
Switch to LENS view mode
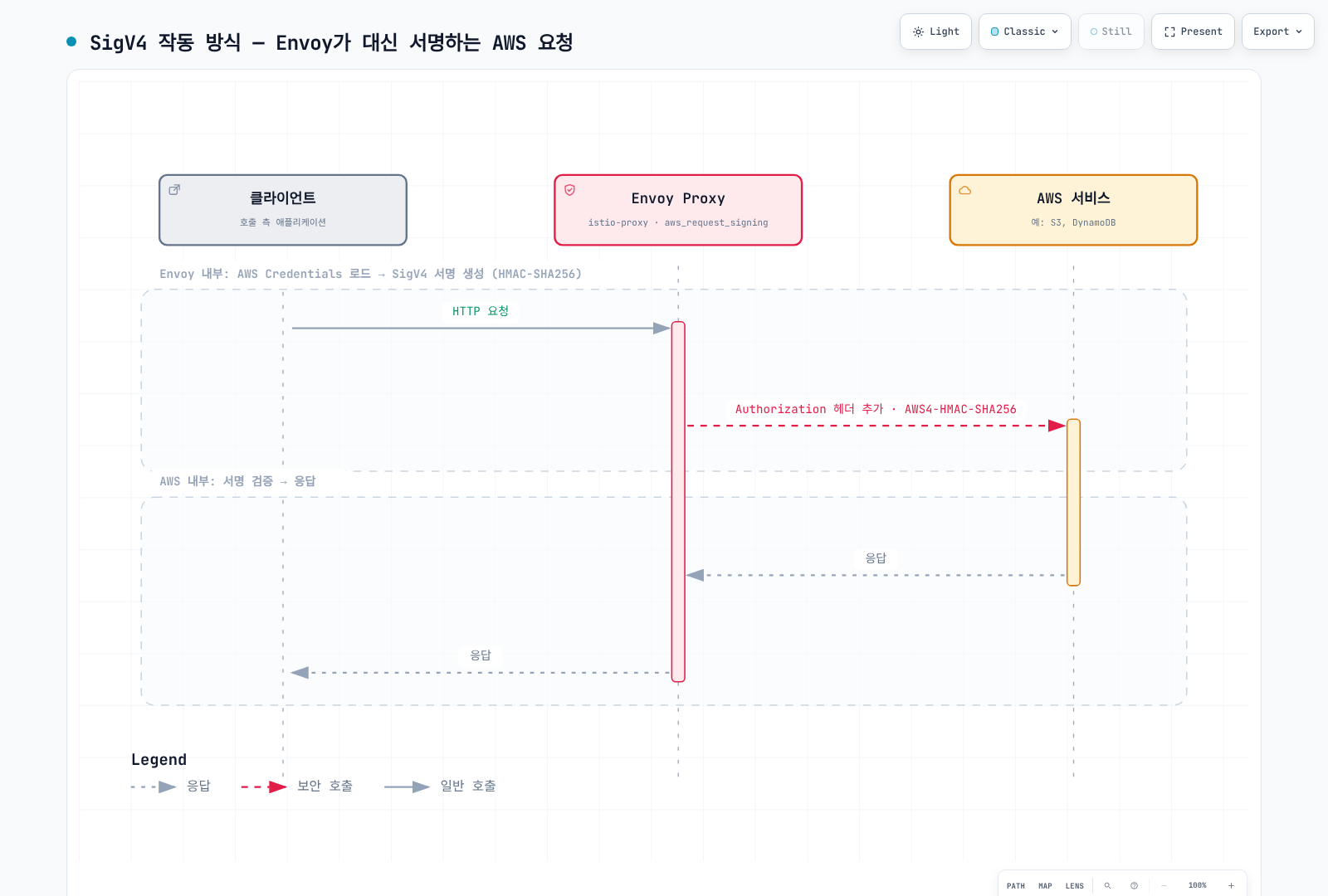[x=1075, y=886]
